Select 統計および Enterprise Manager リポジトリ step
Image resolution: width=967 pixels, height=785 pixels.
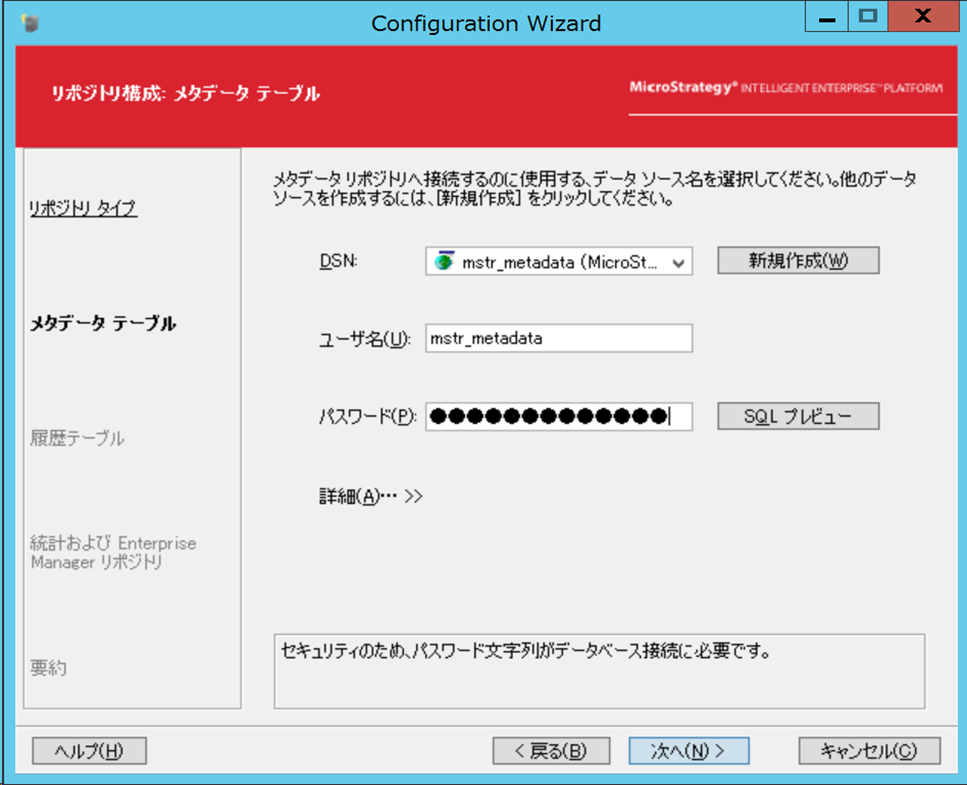(x=113, y=553)
